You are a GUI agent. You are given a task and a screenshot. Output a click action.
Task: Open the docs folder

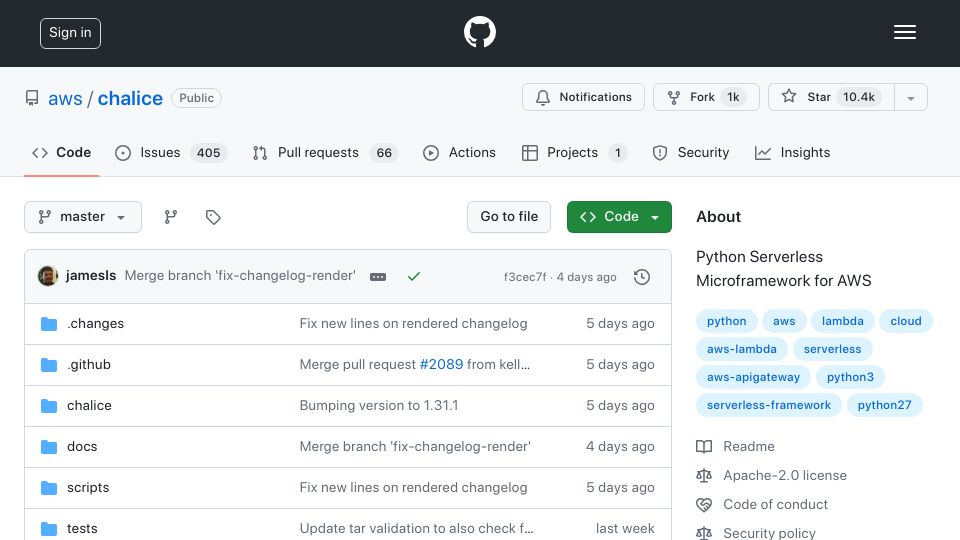pos(82,446)
